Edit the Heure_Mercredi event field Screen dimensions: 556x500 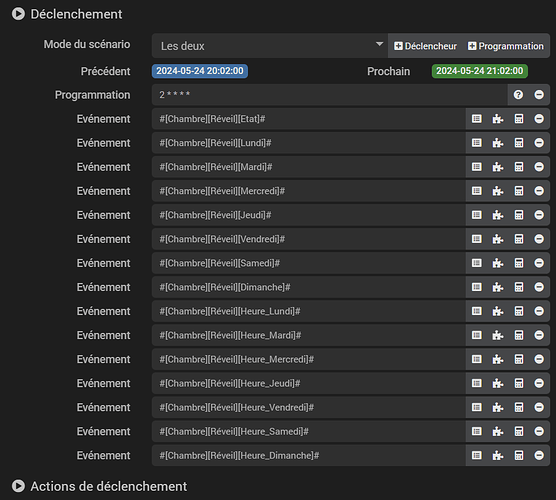308,359
